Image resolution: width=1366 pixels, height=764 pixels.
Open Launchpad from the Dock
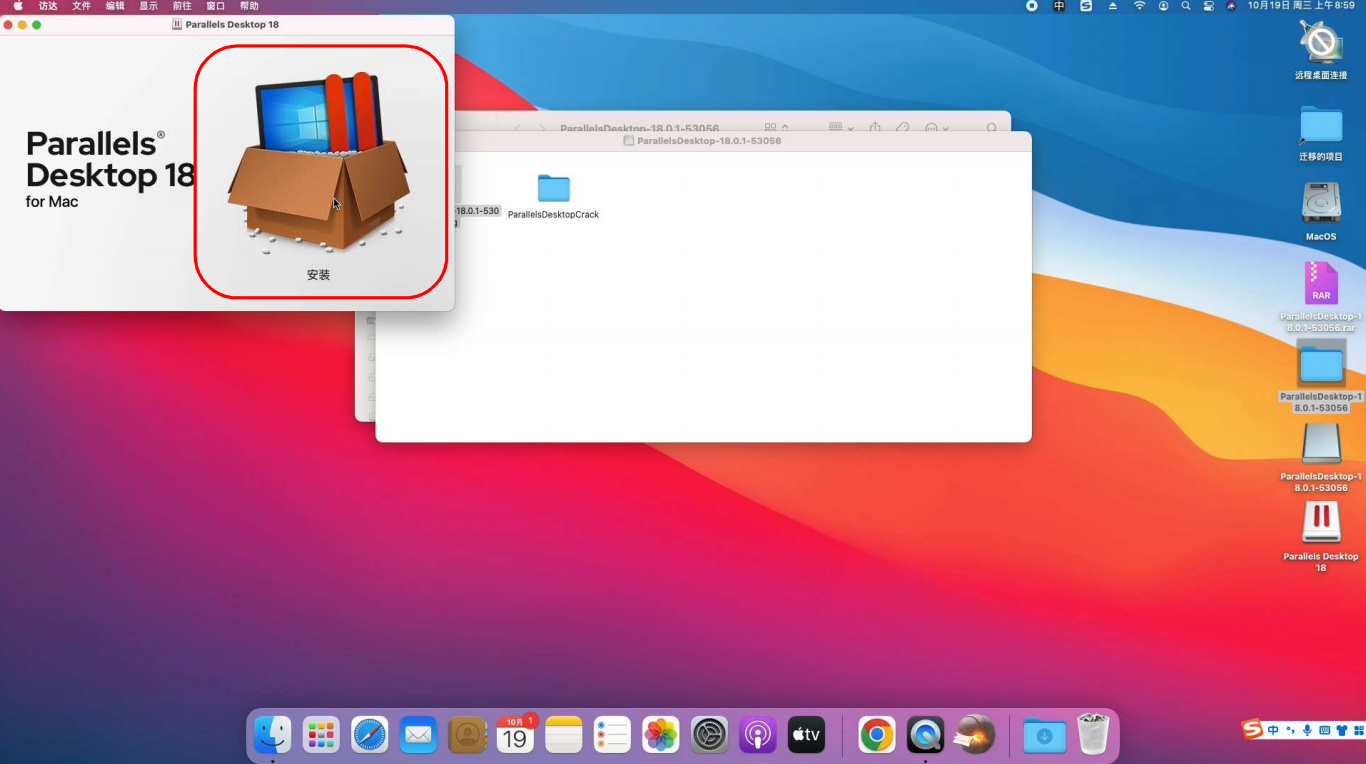click(x=321, y=735)
